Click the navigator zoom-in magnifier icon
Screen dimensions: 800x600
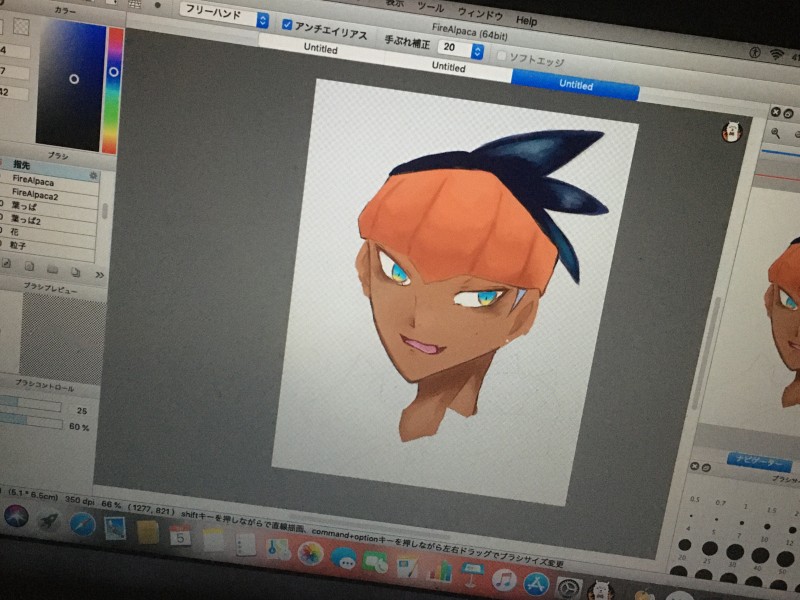click(776, 133)
